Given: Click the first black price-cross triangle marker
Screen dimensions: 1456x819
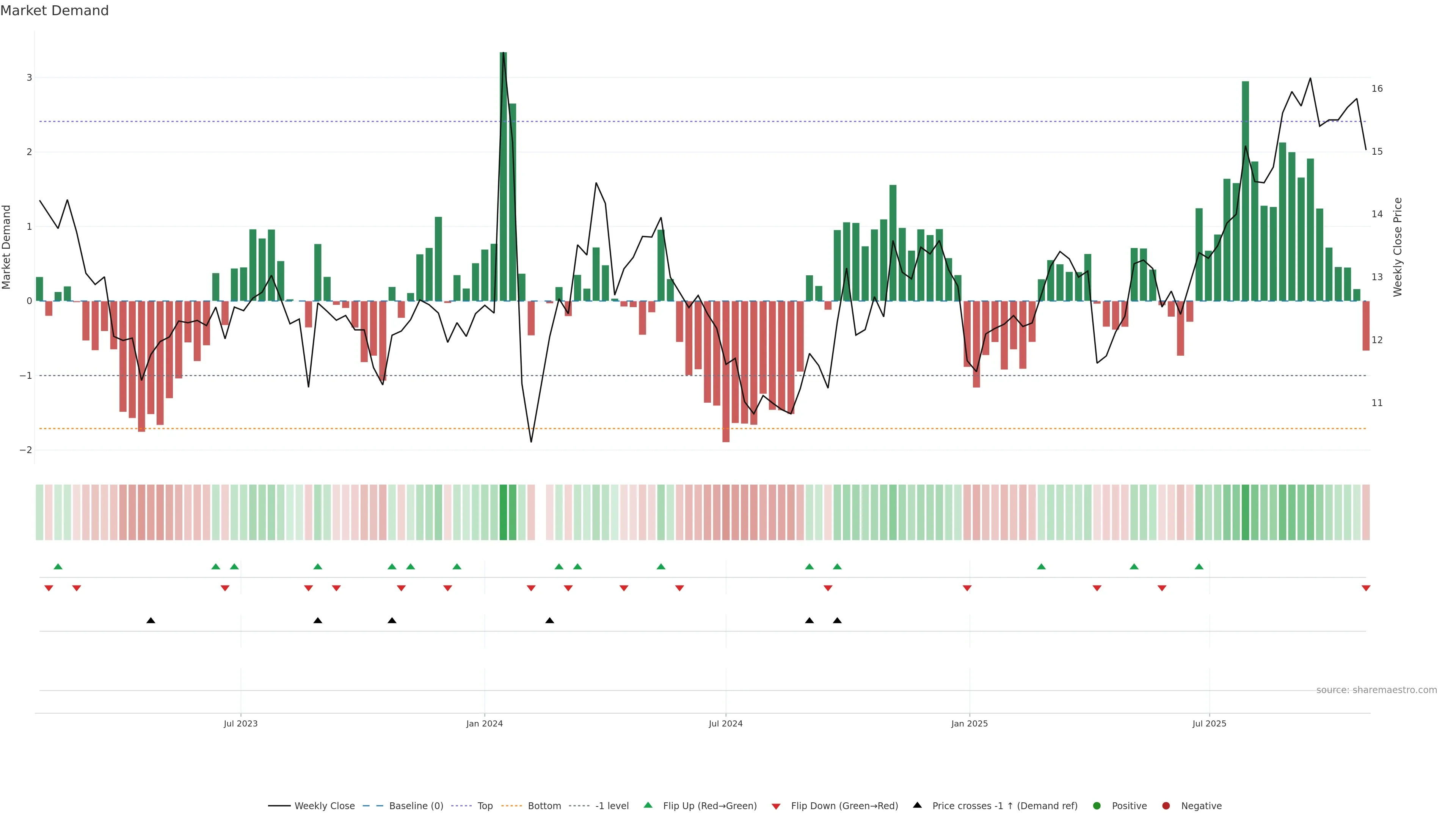Looking at the screenshot, I should point(151,621).
